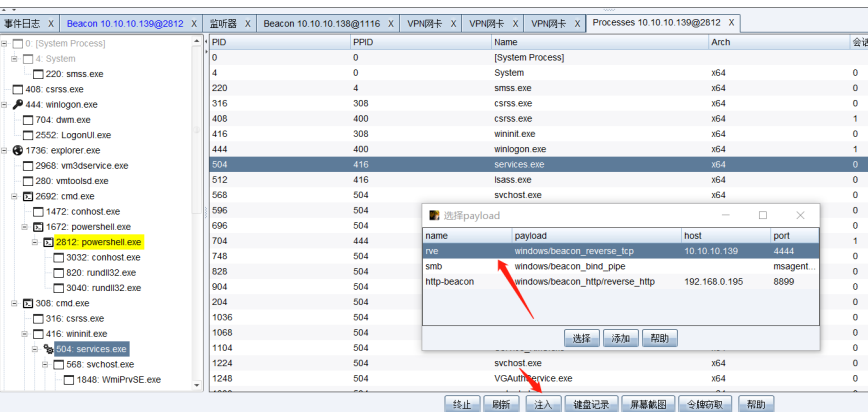
Task: Click terminal icon of 308: cmd.exe
Action: click(28, 303)
